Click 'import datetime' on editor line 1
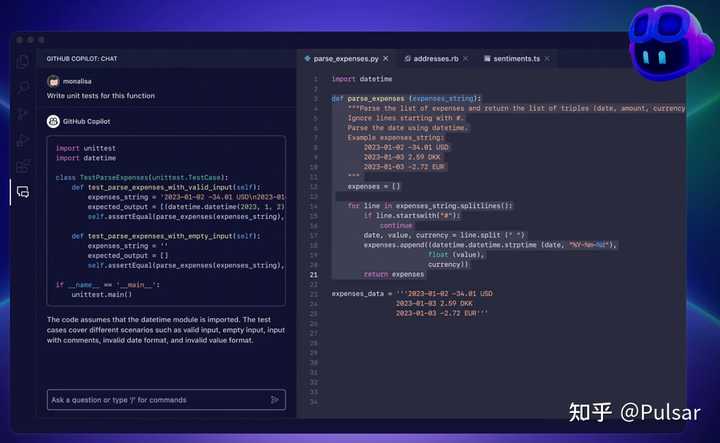Screen dimensions: 720x443 pyautogui.click(x=362, y=79)
